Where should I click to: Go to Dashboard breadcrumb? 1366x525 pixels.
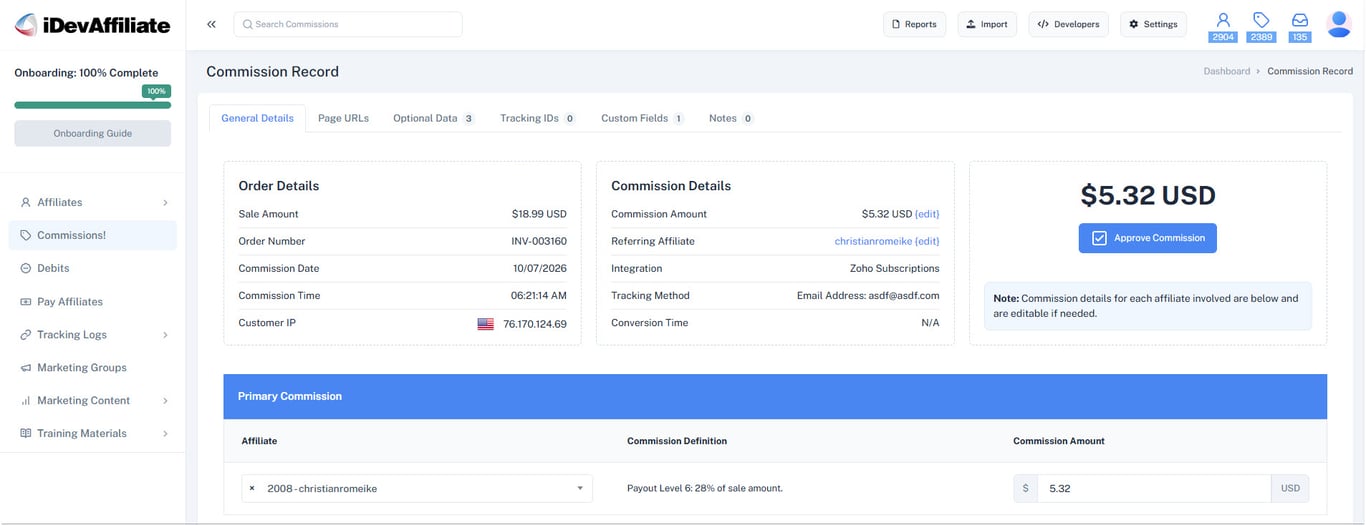[1226, 71]
